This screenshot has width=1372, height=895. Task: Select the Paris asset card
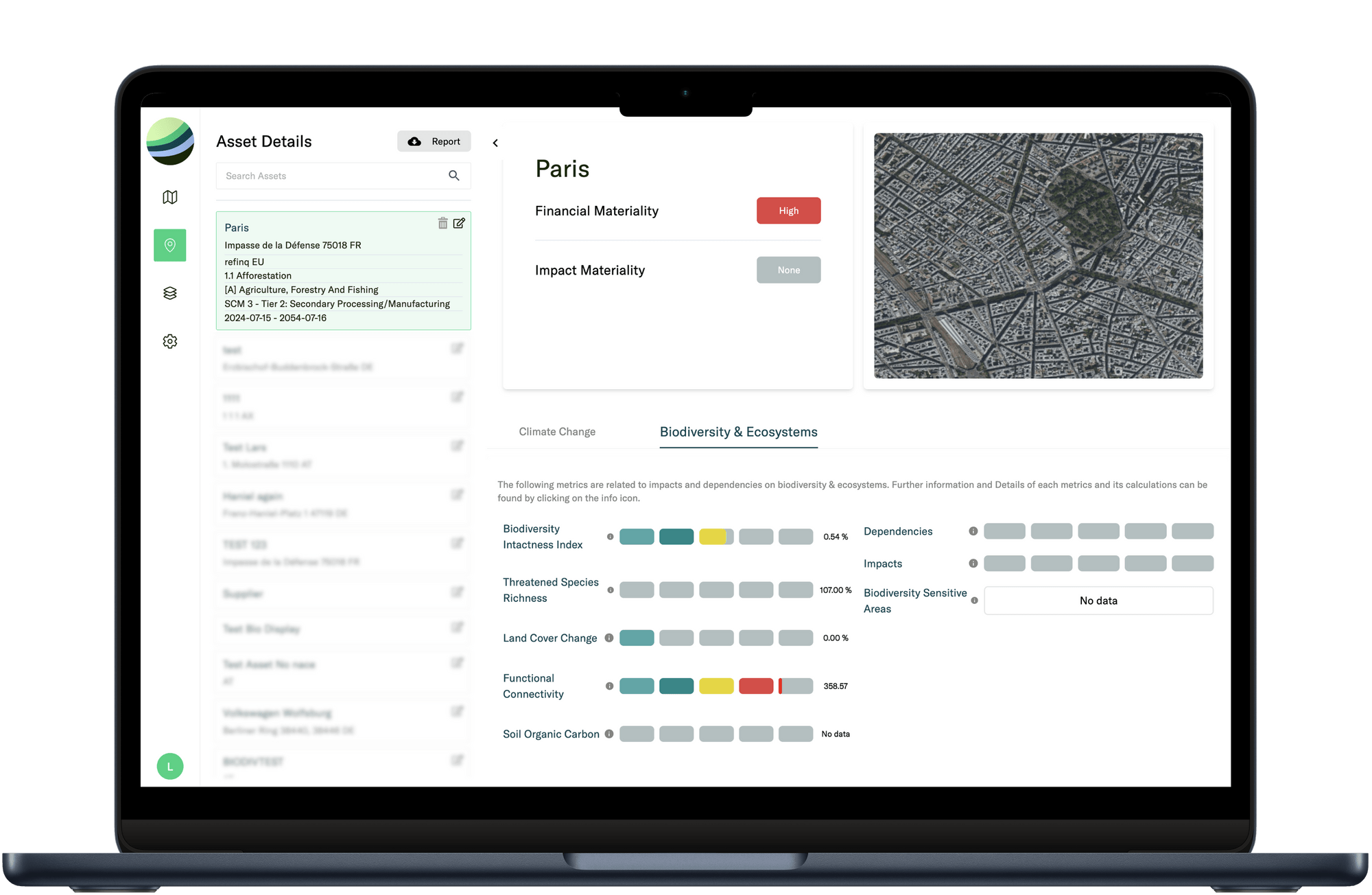pyautogui.click(x=343, y=270)
